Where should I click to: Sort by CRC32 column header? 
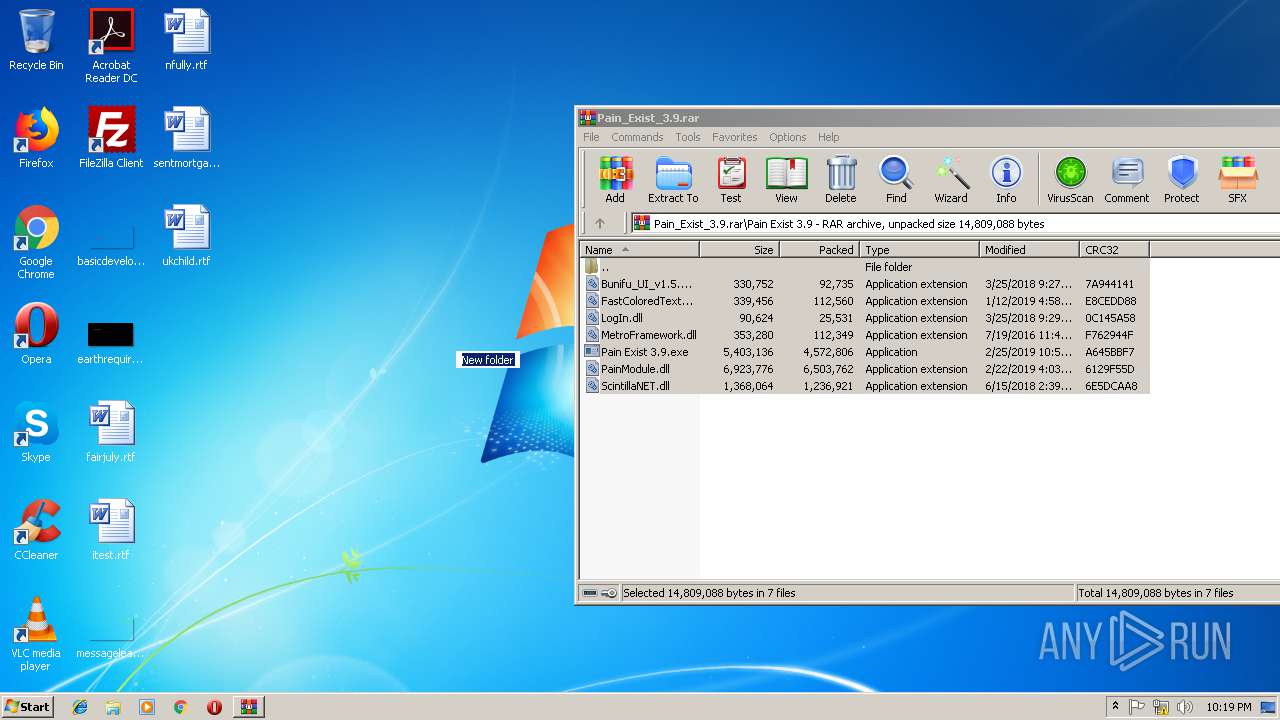coord(1114,250)
